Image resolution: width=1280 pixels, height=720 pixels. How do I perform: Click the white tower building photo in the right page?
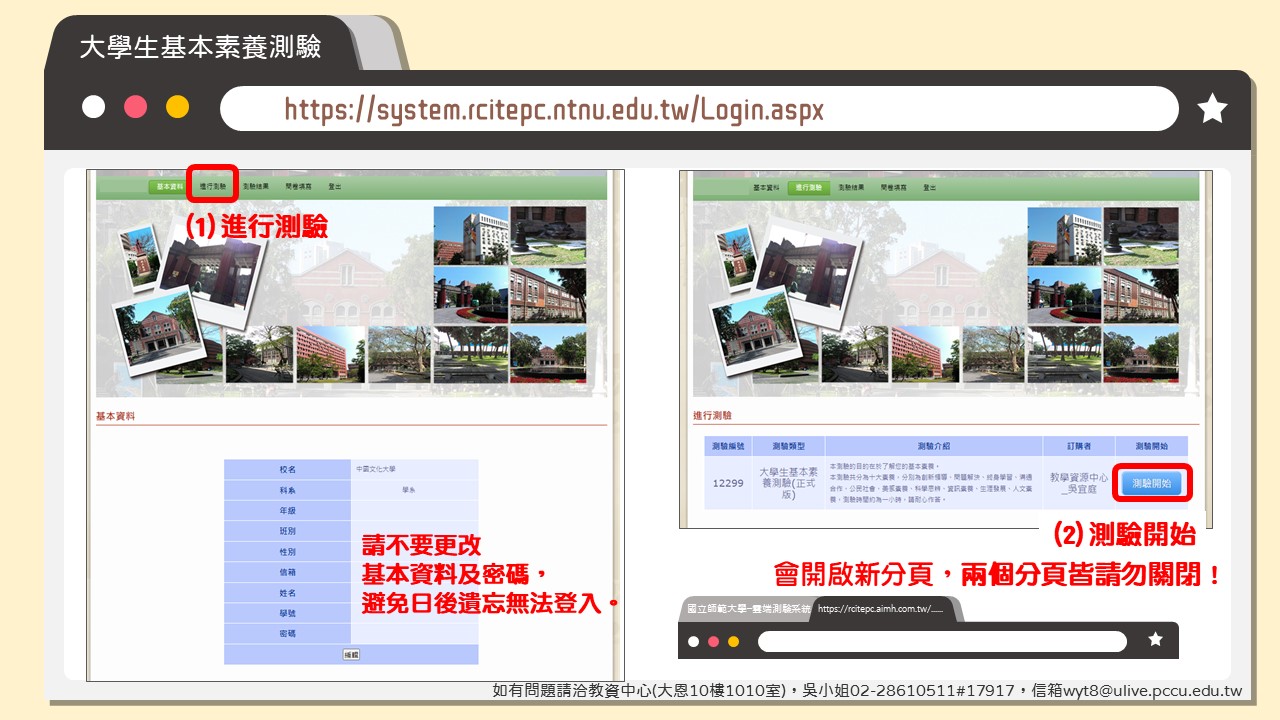(x=1065, y=235)
